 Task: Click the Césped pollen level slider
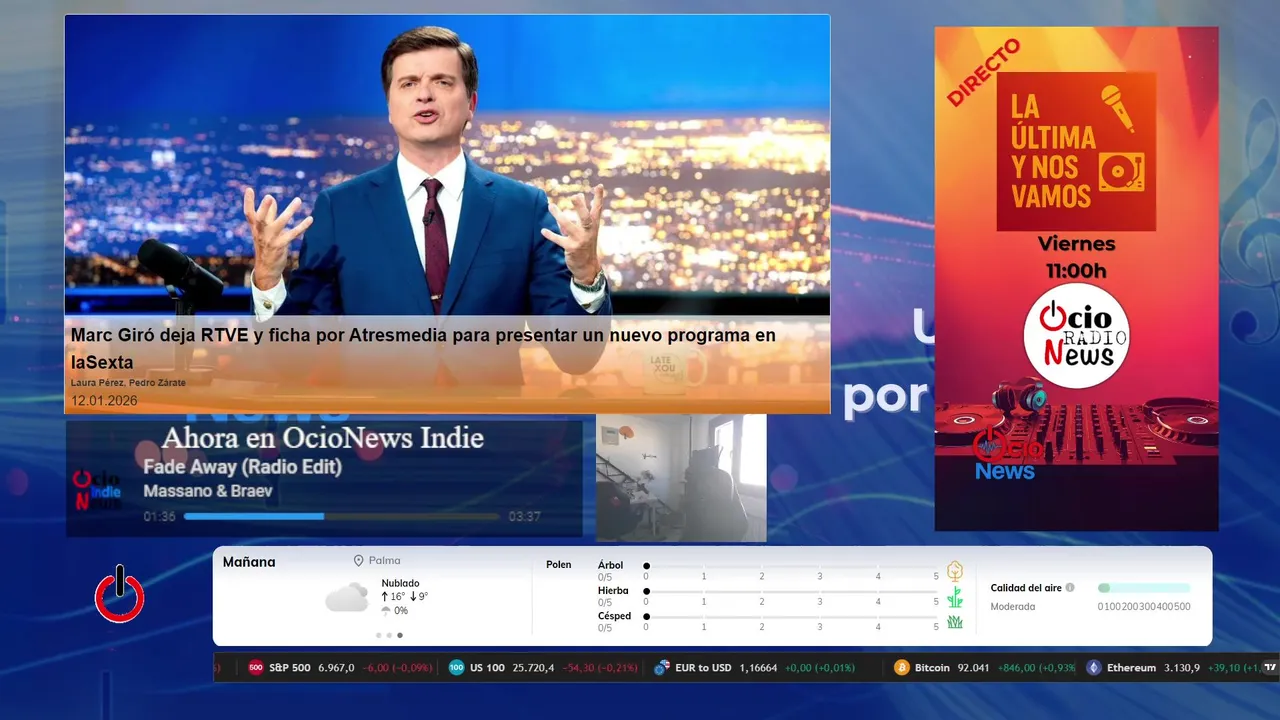pos(791,617)
